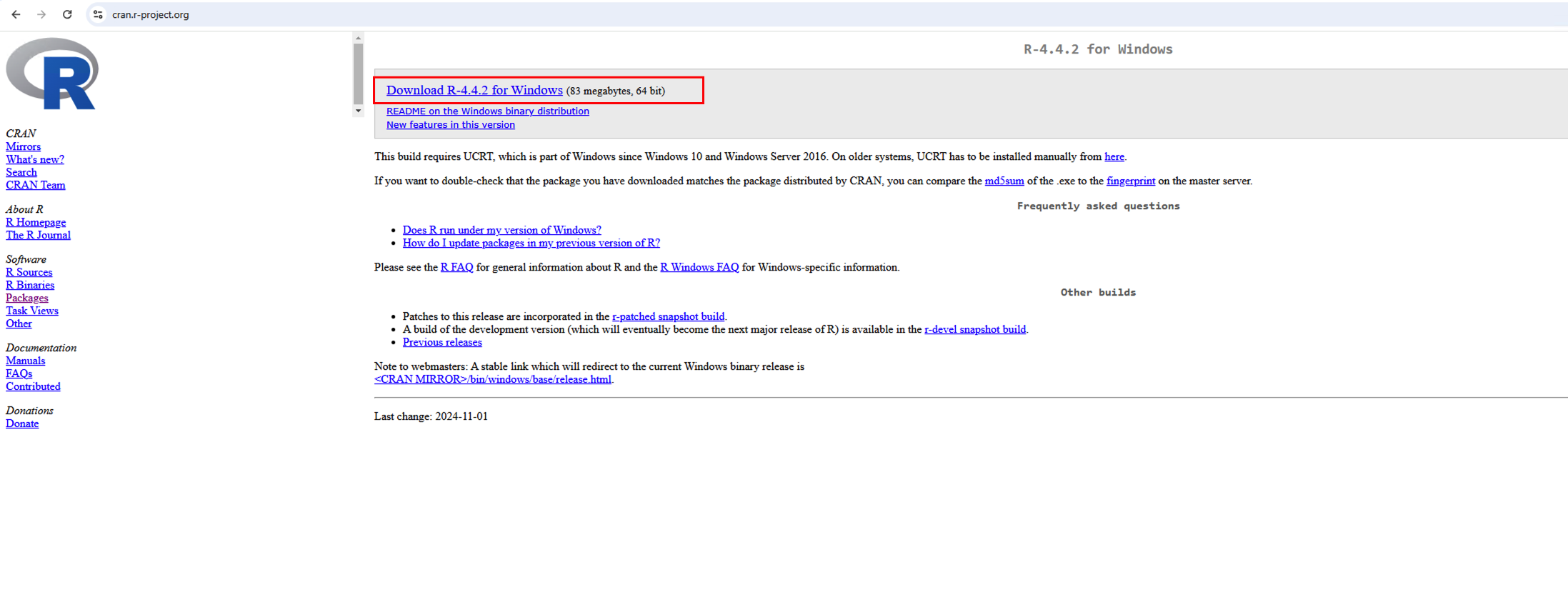Click the sidebar scrollbar down arrow

tap(358, 111)
